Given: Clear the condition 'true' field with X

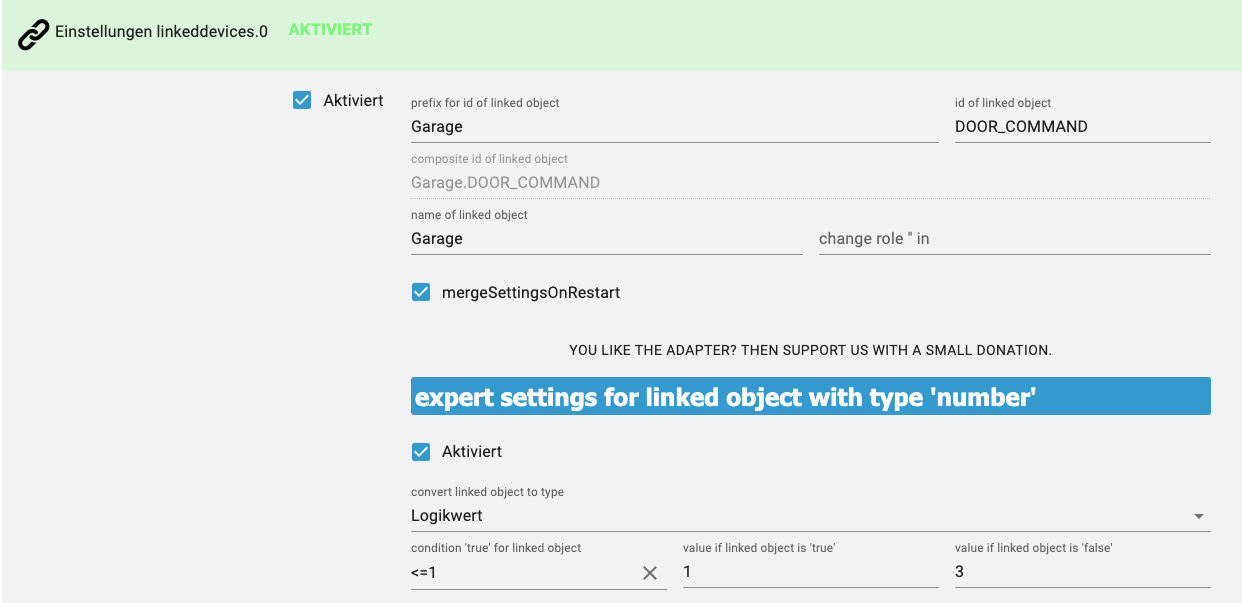Looking at the screenshot, I should point(650,573).
